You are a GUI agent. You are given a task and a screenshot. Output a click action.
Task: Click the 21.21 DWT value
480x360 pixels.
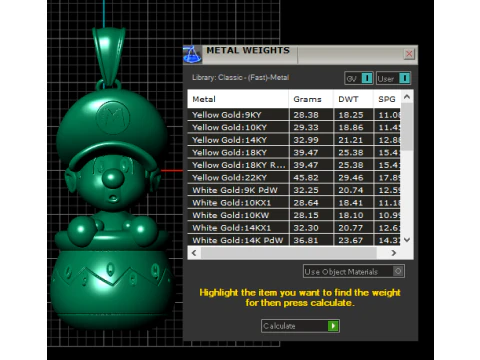[x=351, y=140]
